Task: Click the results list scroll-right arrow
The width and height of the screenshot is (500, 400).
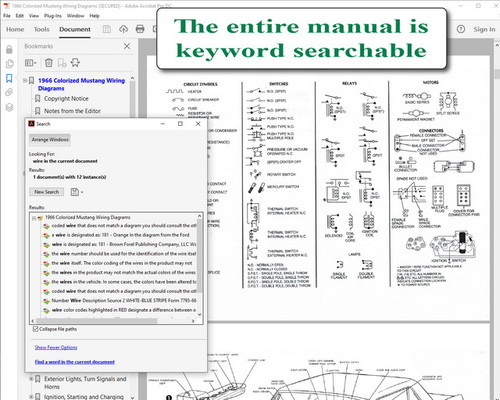Action: click(x=193, y=321)
